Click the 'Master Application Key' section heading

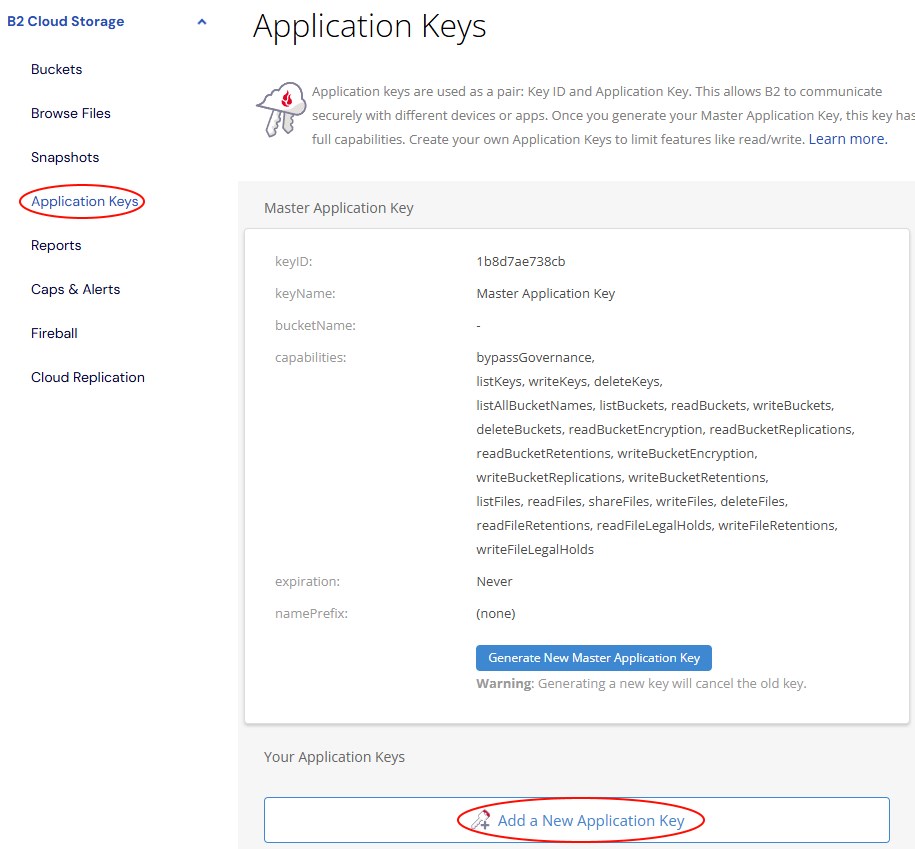coord(338,208)
